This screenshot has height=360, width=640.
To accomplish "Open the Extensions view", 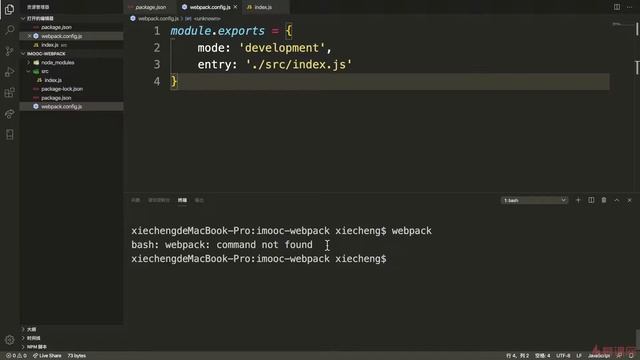I will (x=9, y=93).
